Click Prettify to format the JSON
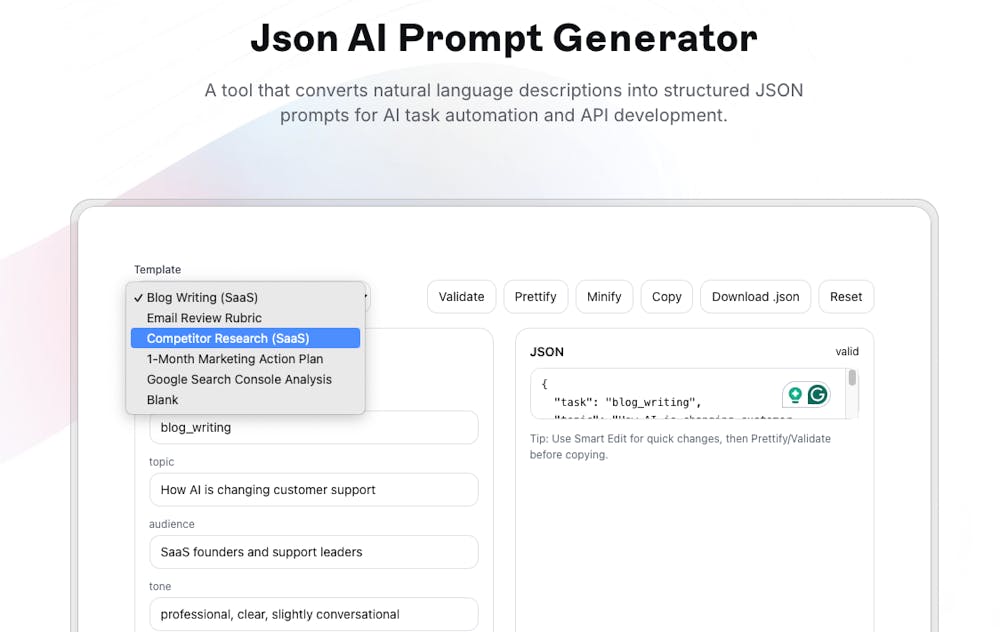1000x632 pixels. (x=535, y=296)
